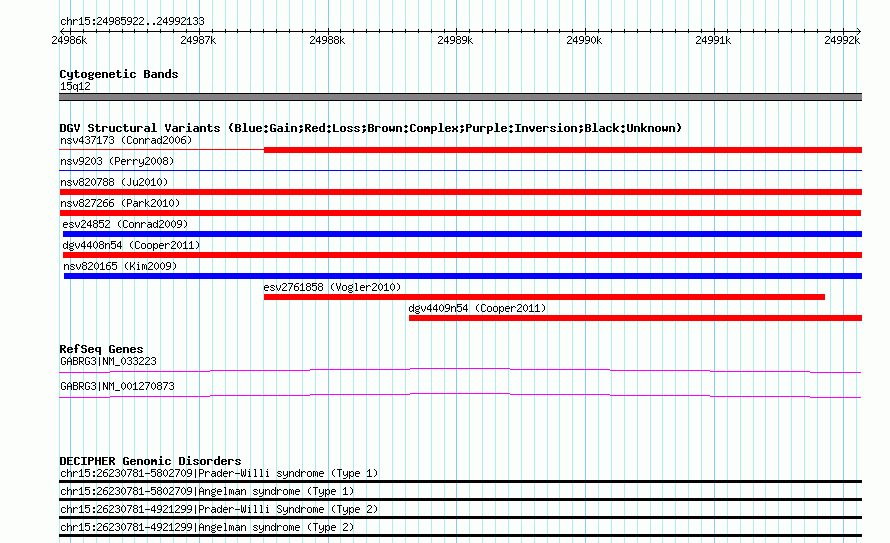Select the 24986k ruler tick label
This screenshot has height=543, width=890.
click(x=69, y=40)
